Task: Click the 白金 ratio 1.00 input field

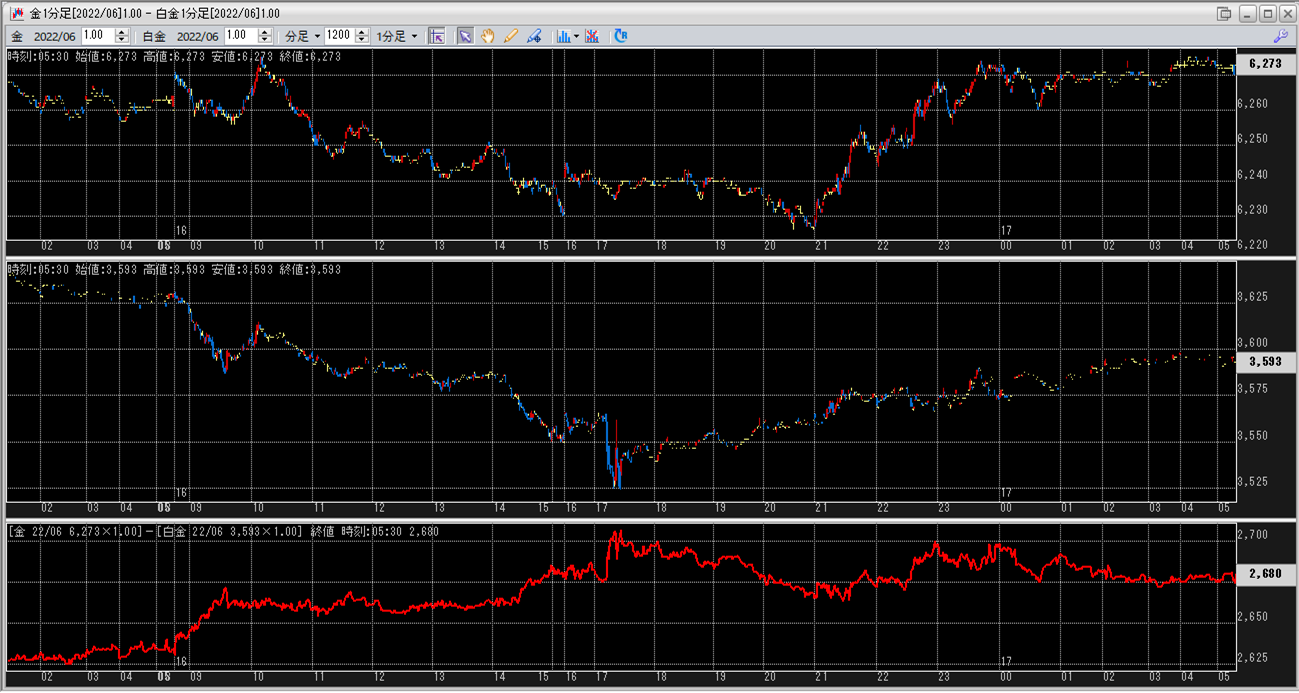Action: 240,36
